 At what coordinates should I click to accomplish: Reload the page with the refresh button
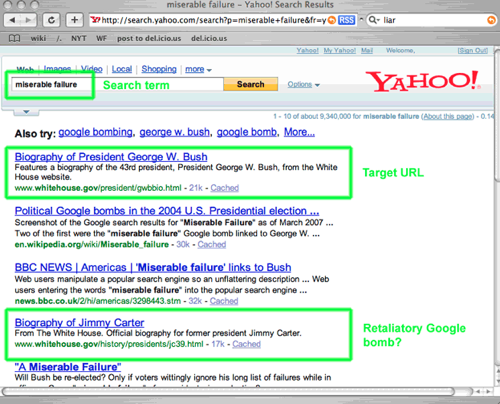(x=51, y=20)
